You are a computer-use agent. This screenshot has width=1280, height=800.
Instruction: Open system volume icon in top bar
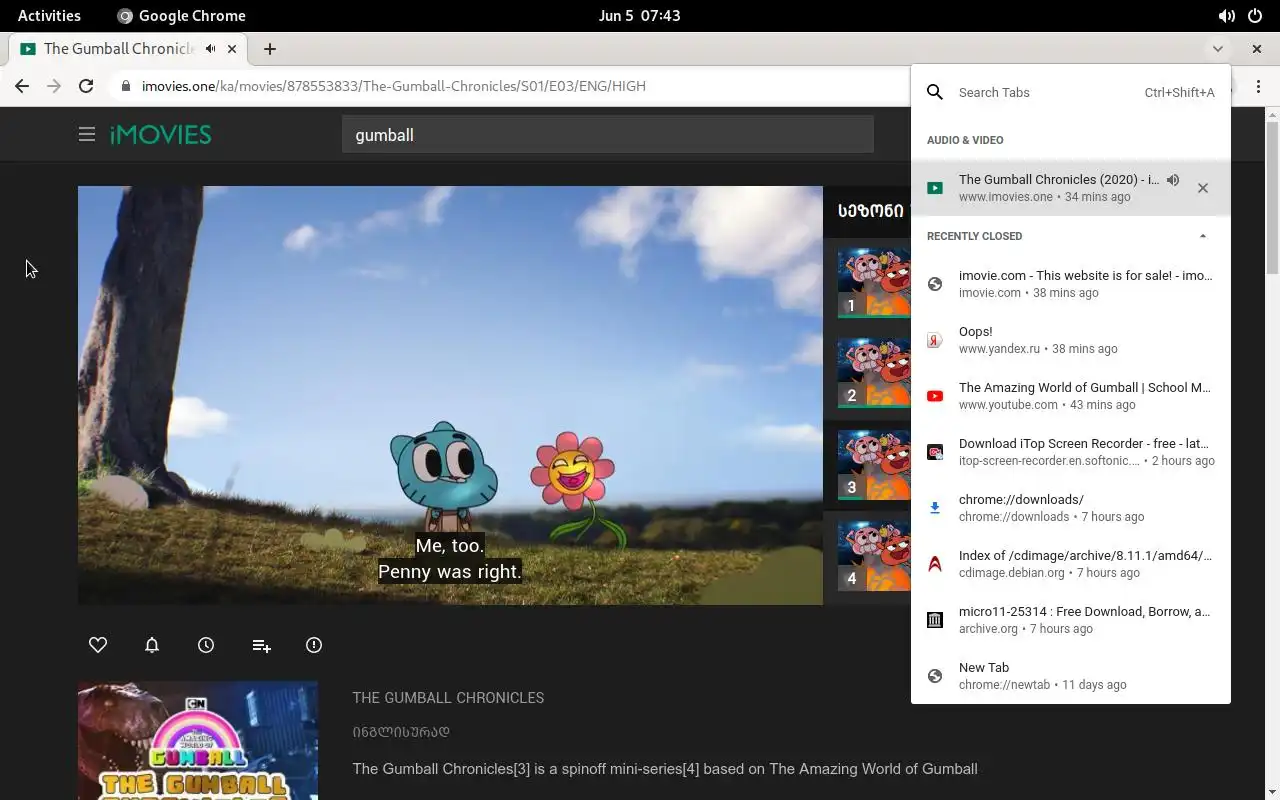click(x=1226, y=16)
